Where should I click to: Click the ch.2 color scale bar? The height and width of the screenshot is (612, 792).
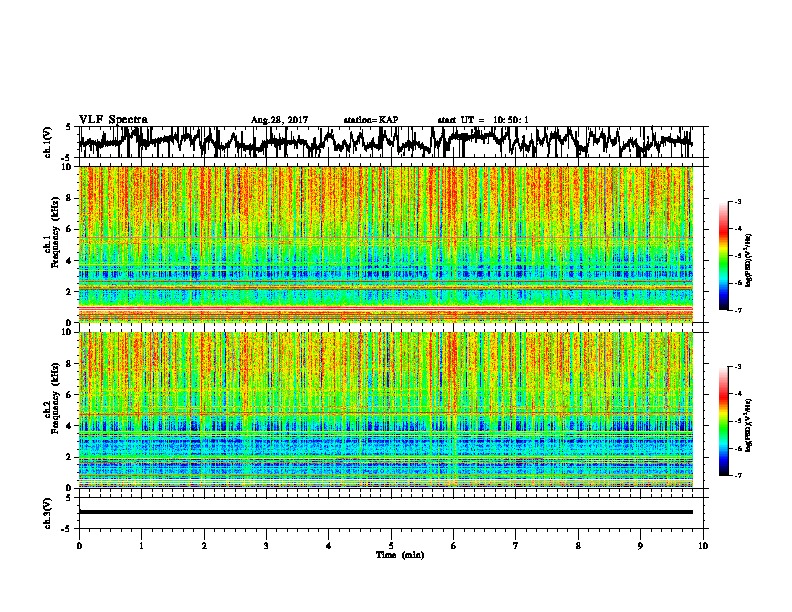tap(723, 421)
